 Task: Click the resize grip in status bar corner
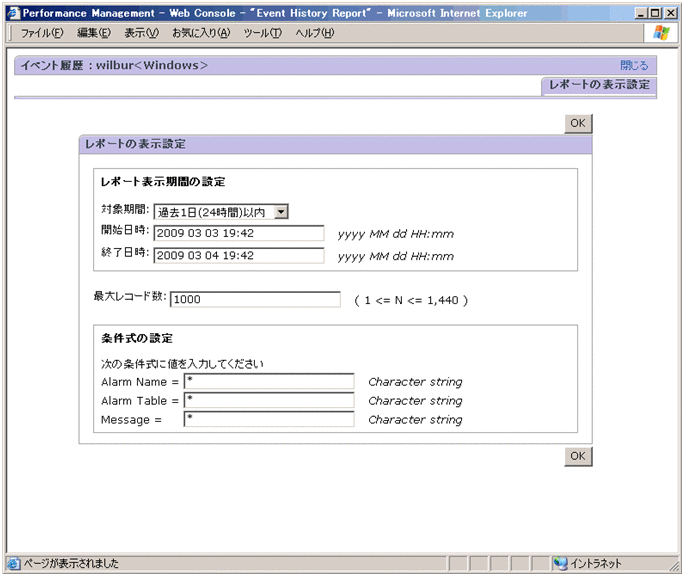click(675, 566)
